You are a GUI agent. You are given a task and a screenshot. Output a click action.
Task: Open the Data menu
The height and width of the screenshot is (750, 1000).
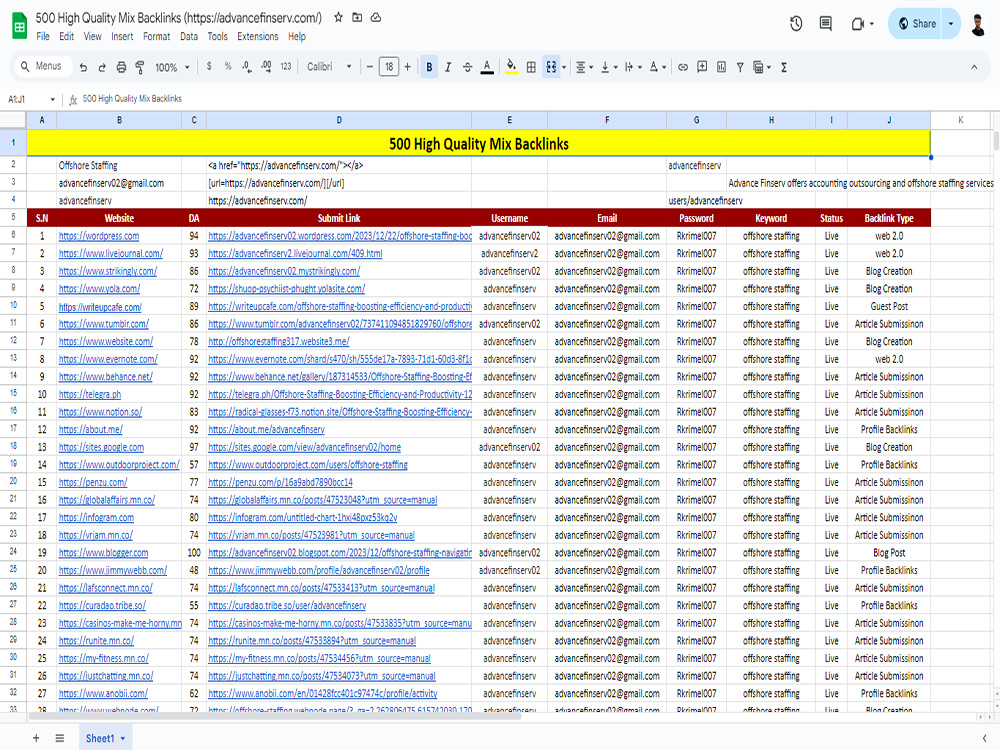(189, 36)
